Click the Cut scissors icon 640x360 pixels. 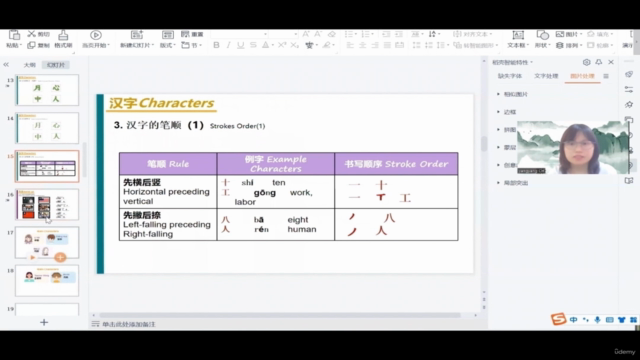coord(31,34)
